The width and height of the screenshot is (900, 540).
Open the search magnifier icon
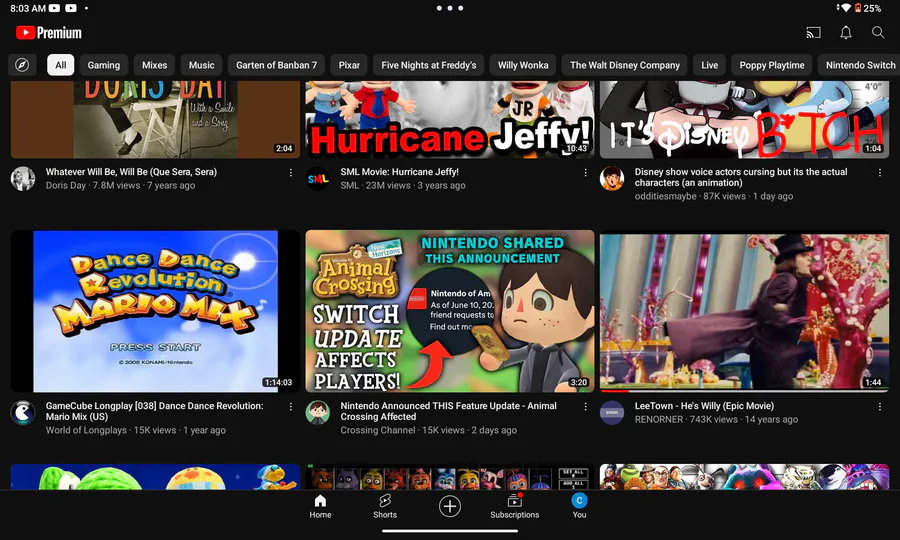pyautogui.click(x=878, y=33)
